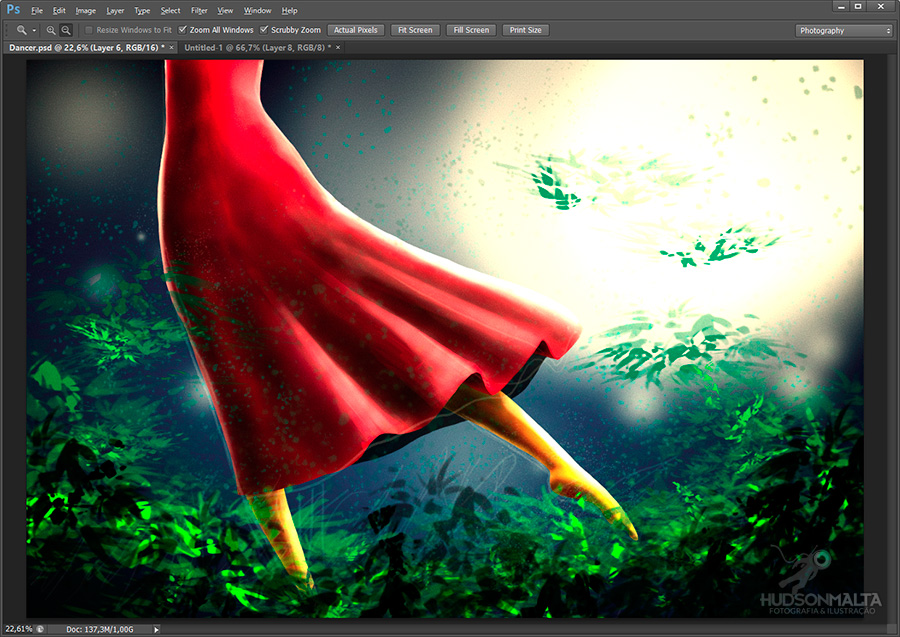Click the Actual Pixels button

[x=356, y=30]
